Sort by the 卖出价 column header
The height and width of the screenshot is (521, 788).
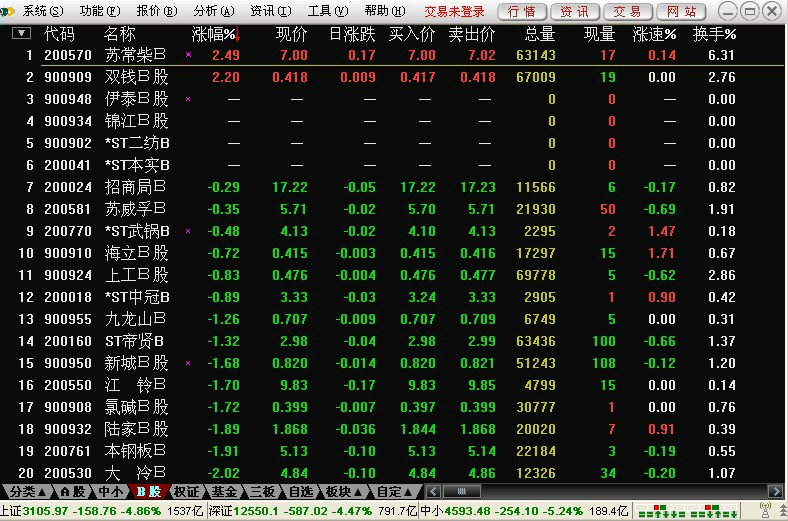tap(471, 34)
